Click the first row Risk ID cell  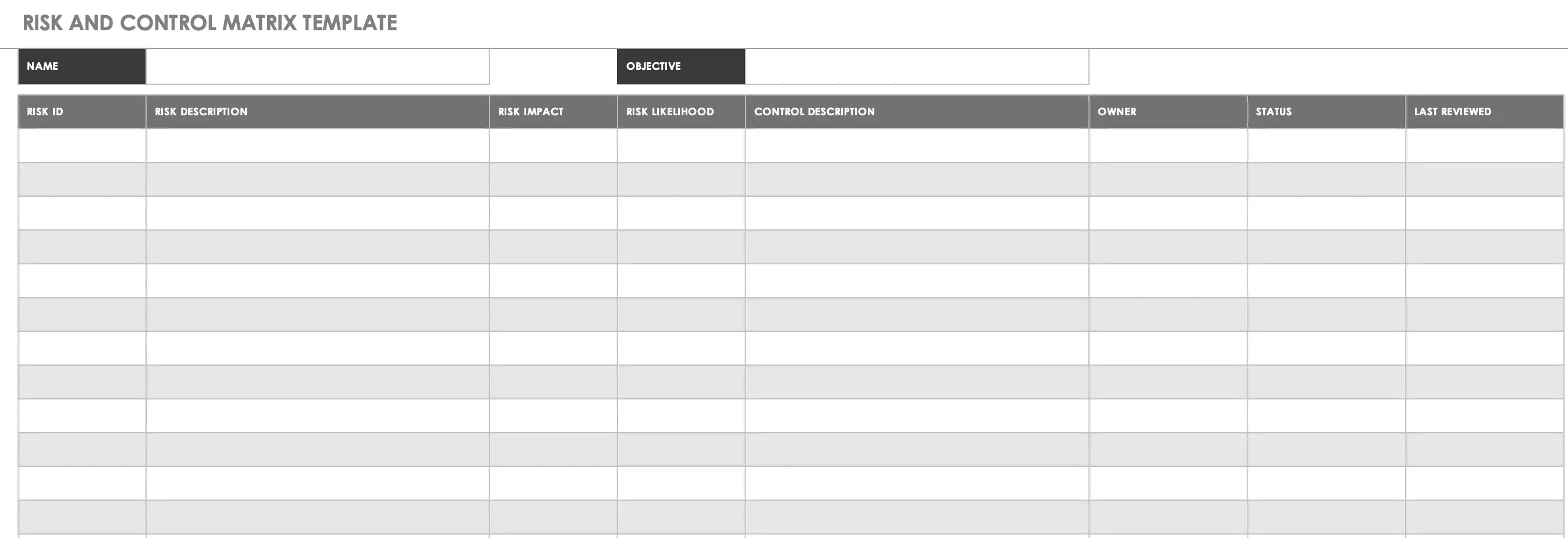81,146
